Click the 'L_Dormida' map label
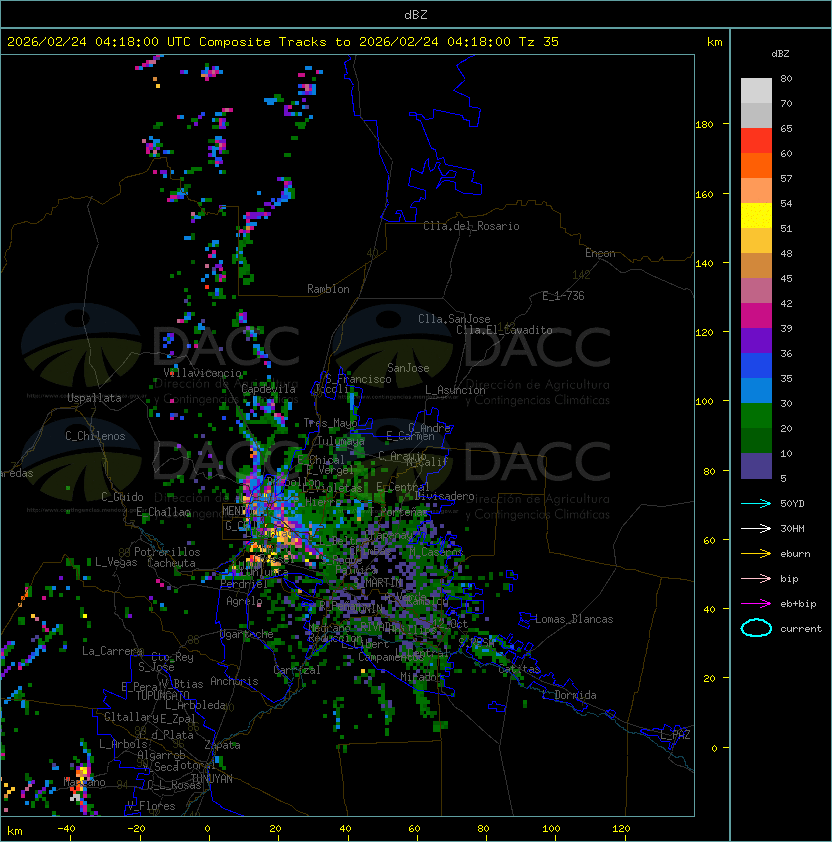 [569, 695]
